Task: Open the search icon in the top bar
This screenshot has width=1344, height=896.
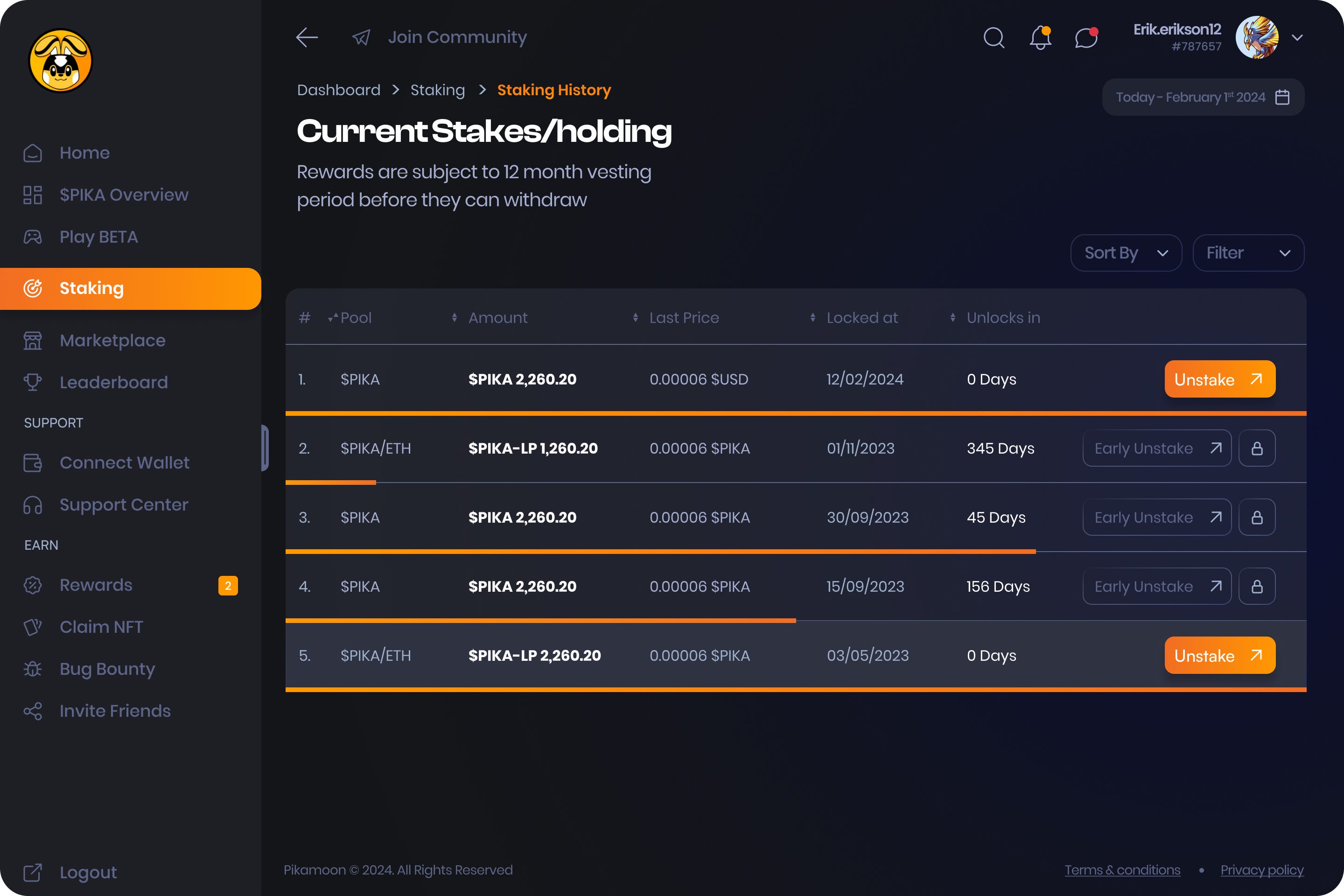Action: tap(993, 37)
